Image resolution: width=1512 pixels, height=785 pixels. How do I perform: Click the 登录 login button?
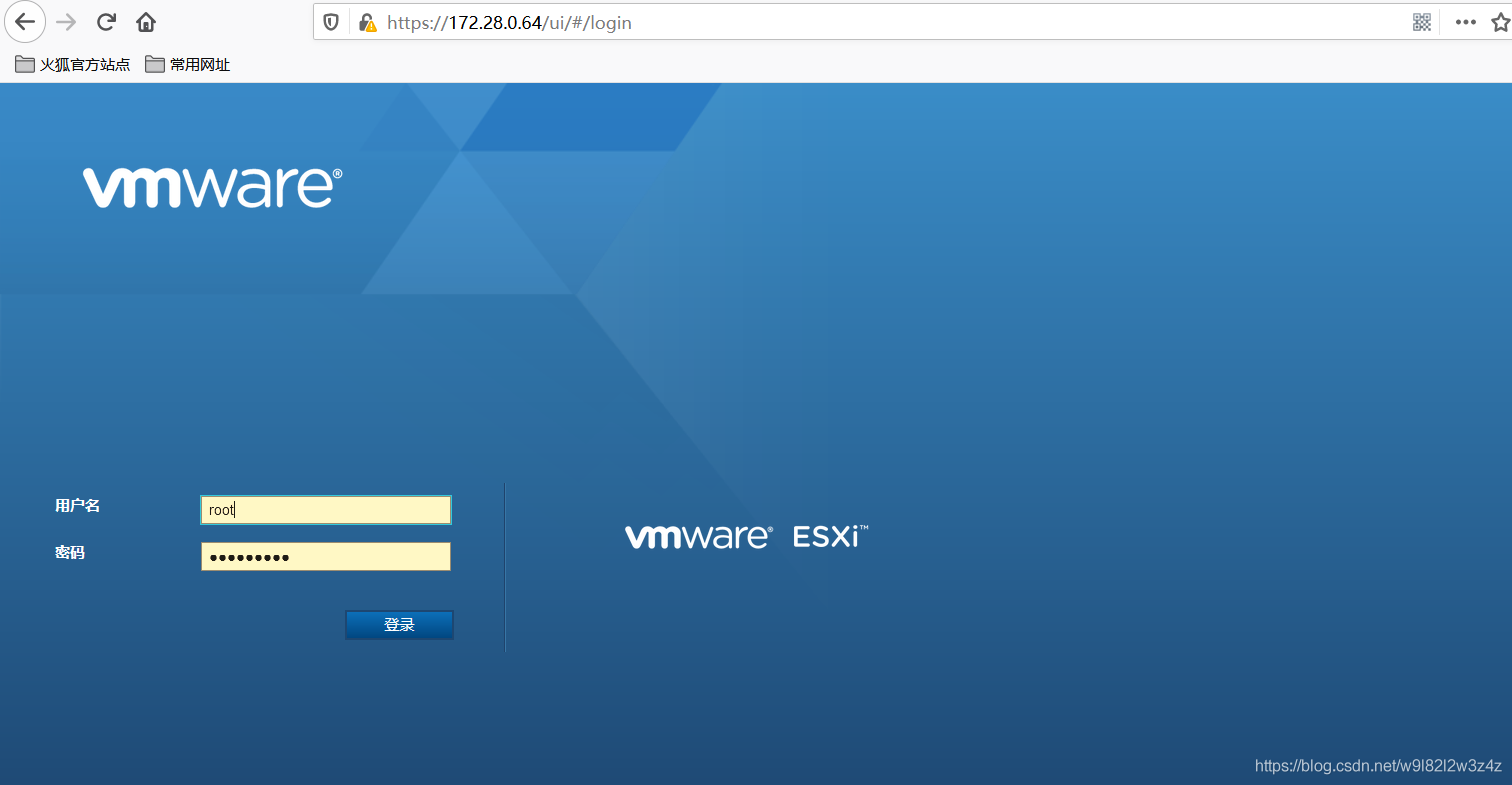click(x=399, y=625)
